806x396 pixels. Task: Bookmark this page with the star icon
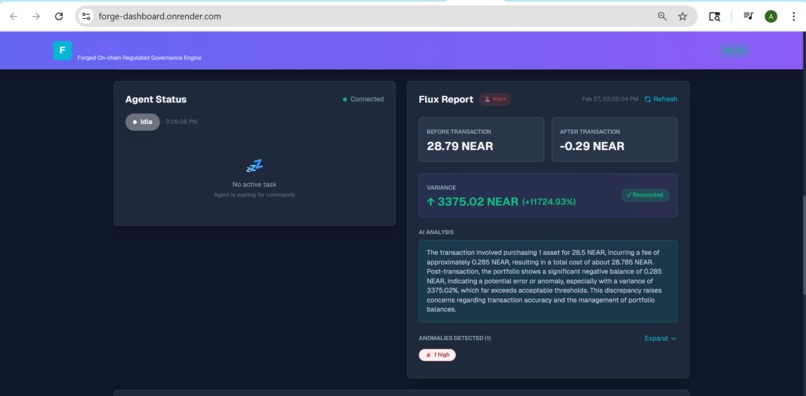click(x=683, y=16)
